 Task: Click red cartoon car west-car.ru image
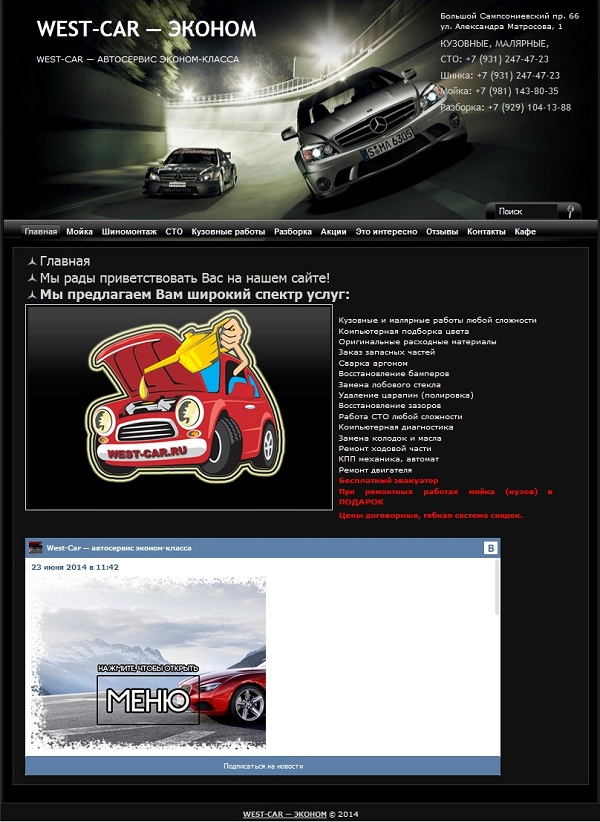click(179, 407)
